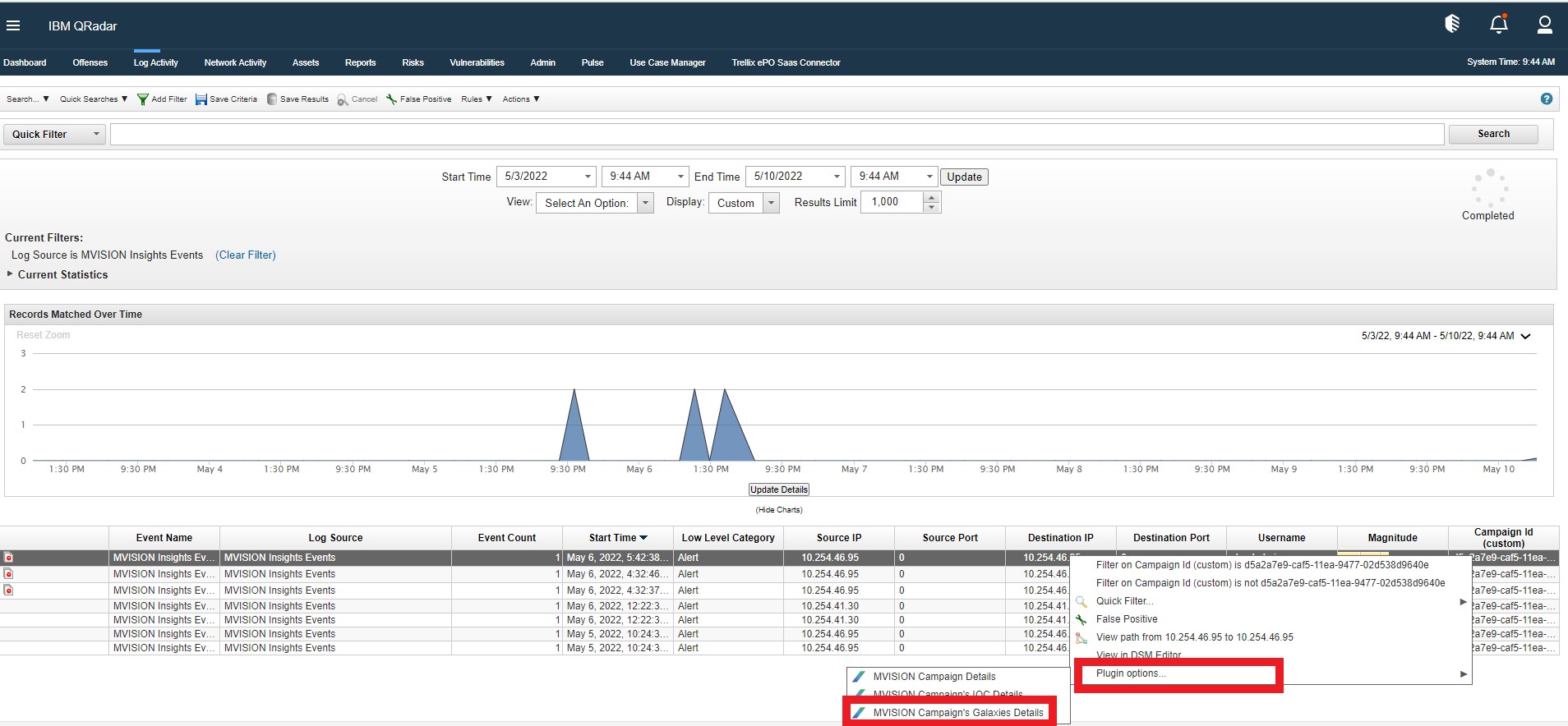1568x726 pixels.
Task: Open the help question mark icon
Action: (1547, 99)
